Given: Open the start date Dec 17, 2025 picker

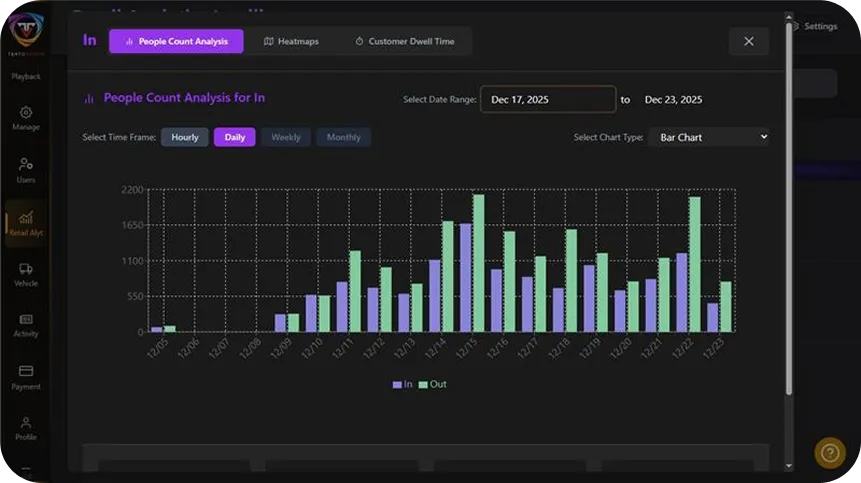Looking at the screenshot, I should coord(547,100).
